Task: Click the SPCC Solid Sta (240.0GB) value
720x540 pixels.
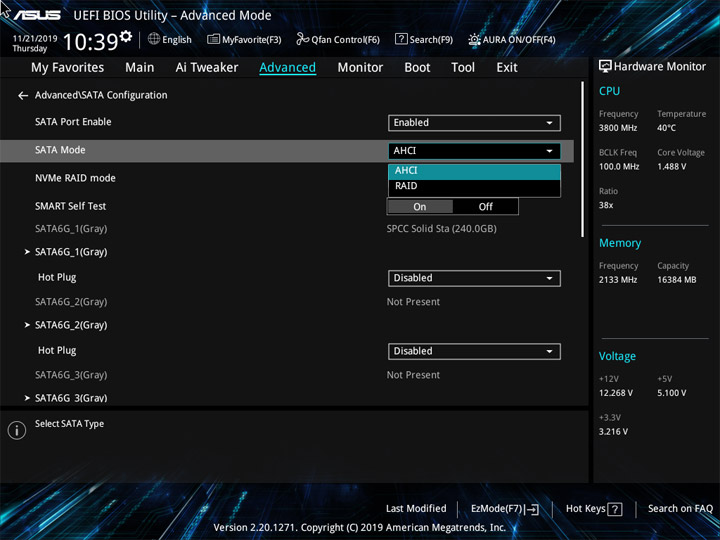Action: click(441, 229)
